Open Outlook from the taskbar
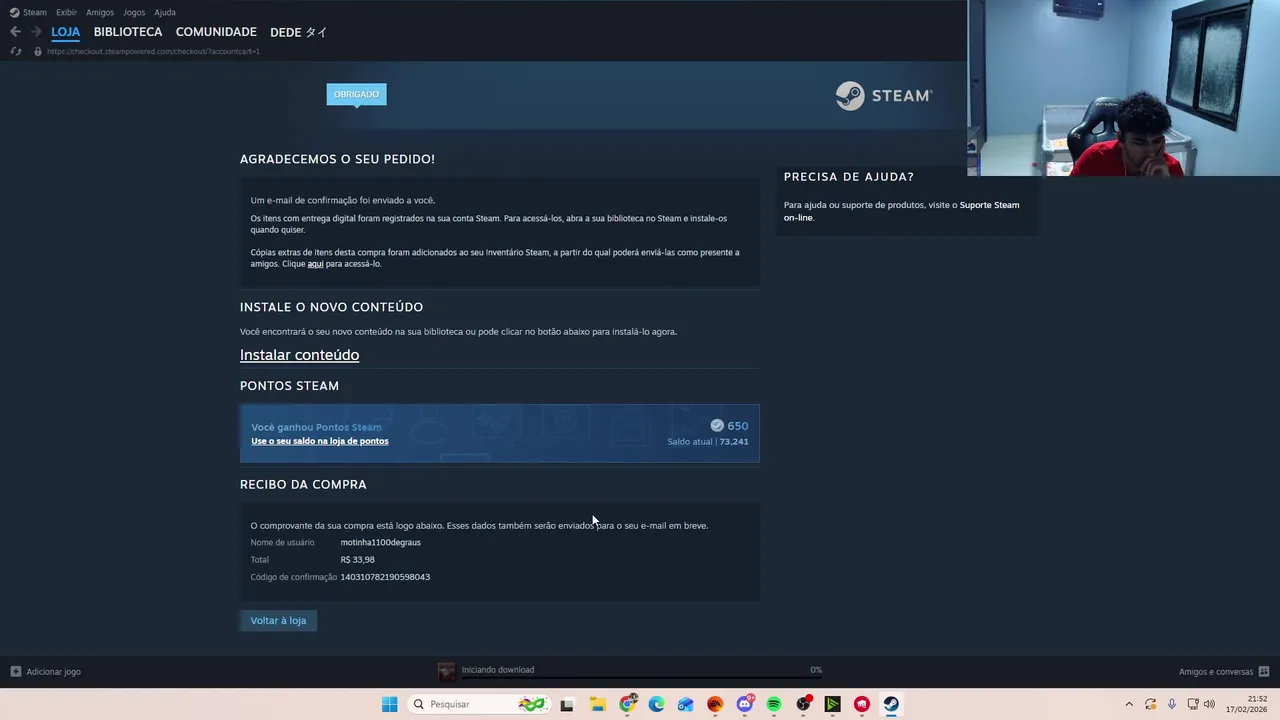Viewport: 1280px width, 720px height. click(685, 704)
